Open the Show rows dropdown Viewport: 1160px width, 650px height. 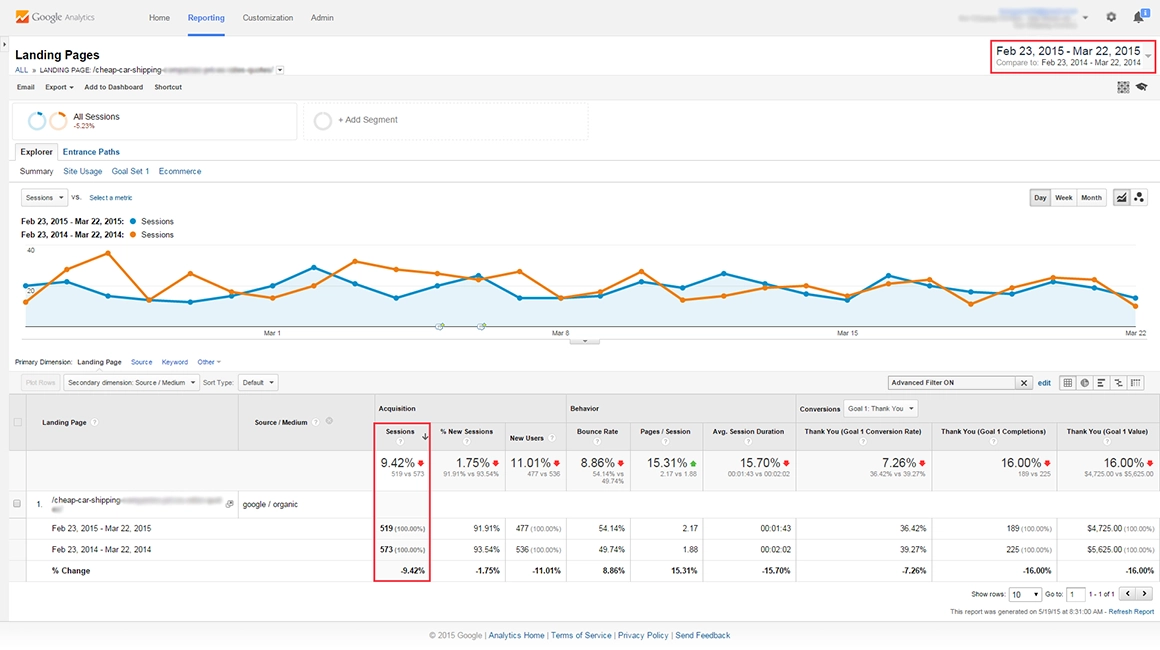1025,594
